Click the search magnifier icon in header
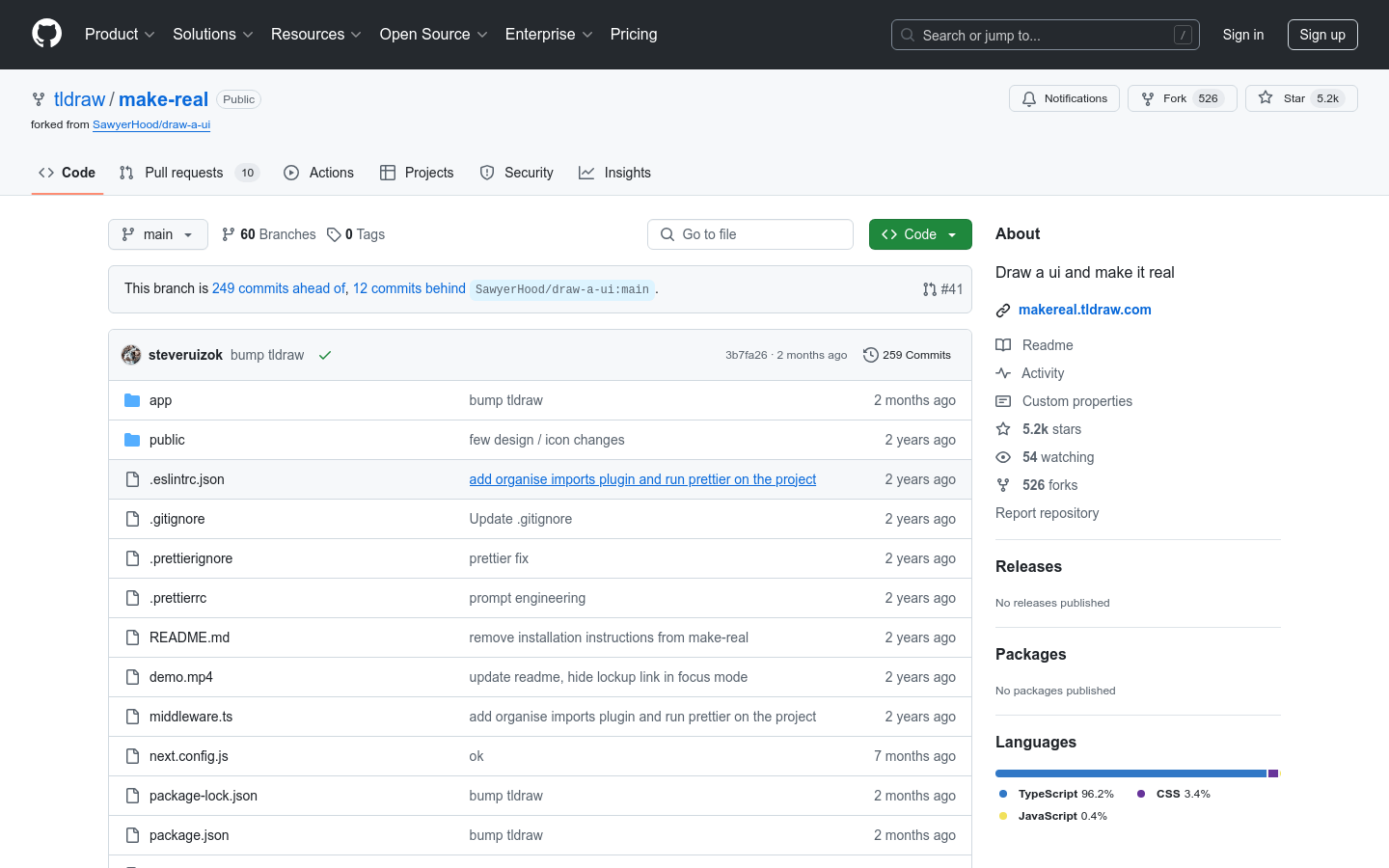Screen dimensions: 1389x868 coord(908,35)
